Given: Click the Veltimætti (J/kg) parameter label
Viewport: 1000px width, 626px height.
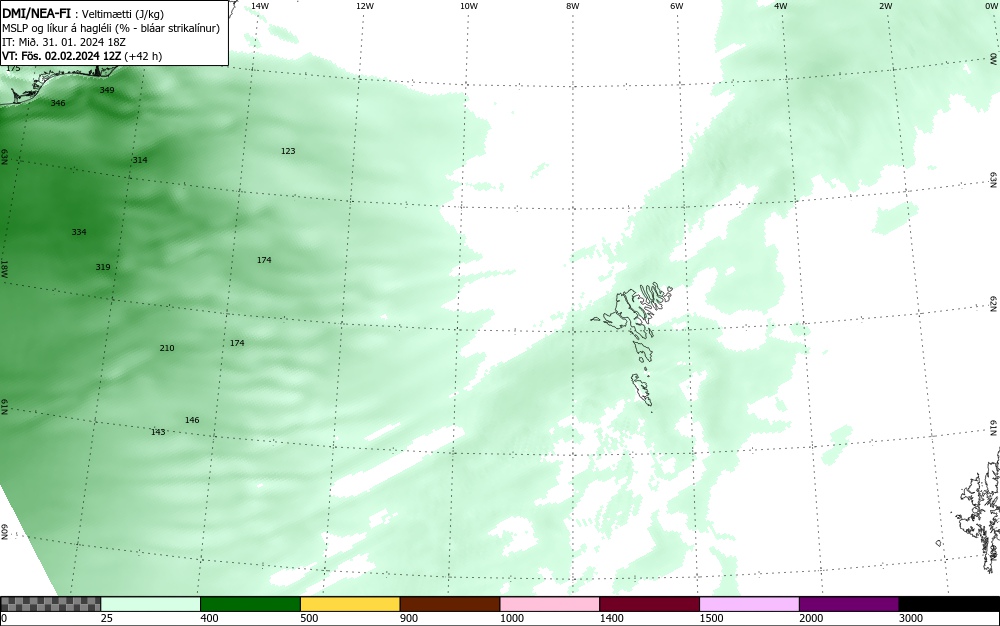Looking at the screenshot, I should tap(122, 14).
